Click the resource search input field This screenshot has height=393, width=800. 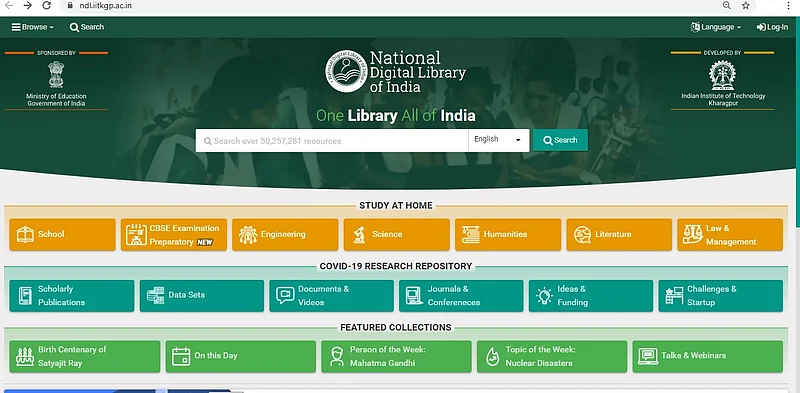(332, 140)
